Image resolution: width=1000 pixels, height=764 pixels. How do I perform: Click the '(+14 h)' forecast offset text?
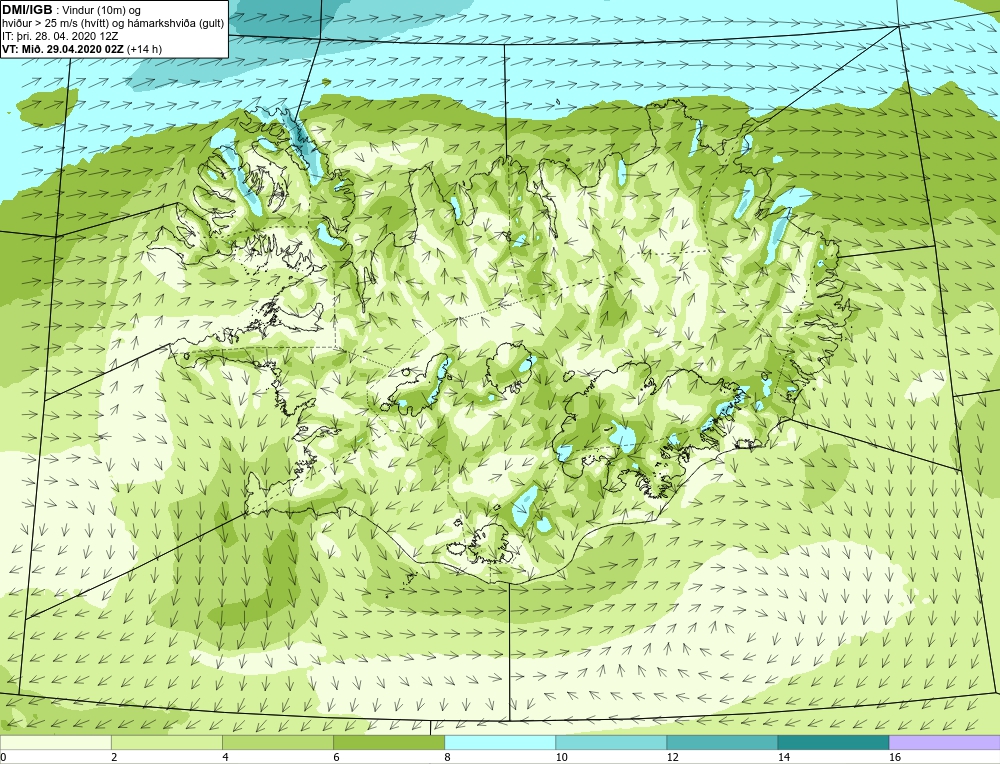click(x=145, y=49)
